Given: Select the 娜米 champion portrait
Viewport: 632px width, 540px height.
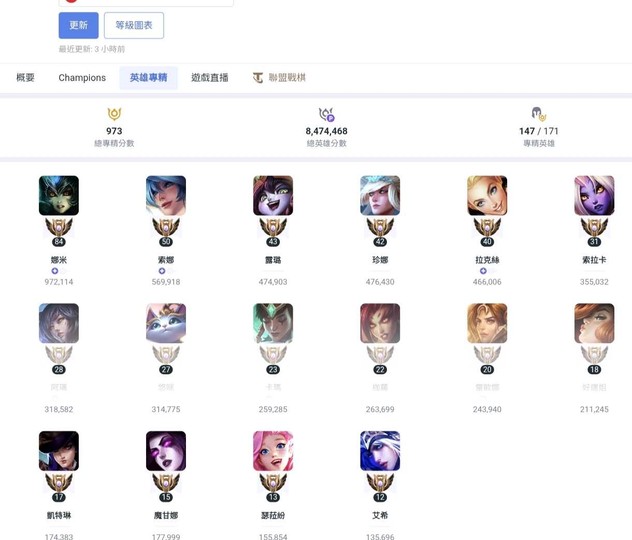Looking at the screenshot, I should pyautogui.click(x=59, y=195).
